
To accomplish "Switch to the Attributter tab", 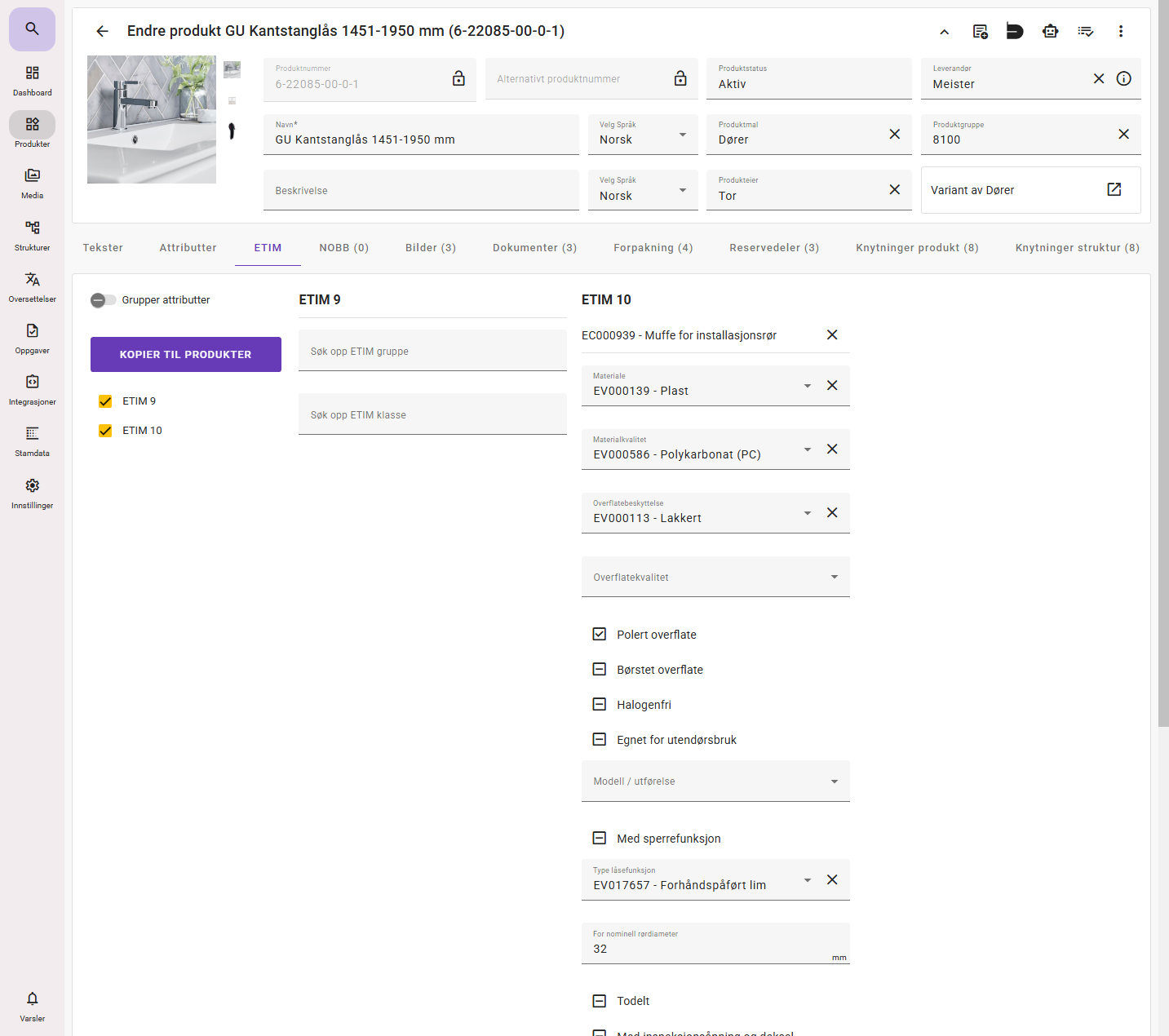I will tap(188, 248).
